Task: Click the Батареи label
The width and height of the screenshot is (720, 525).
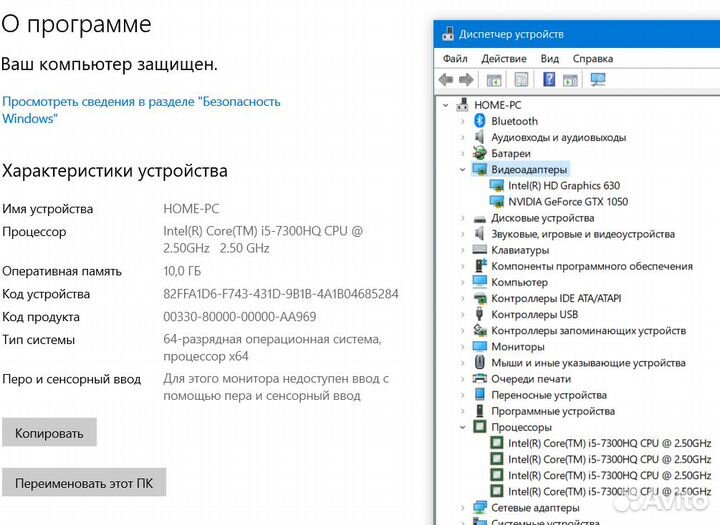Action: [511, 153]
